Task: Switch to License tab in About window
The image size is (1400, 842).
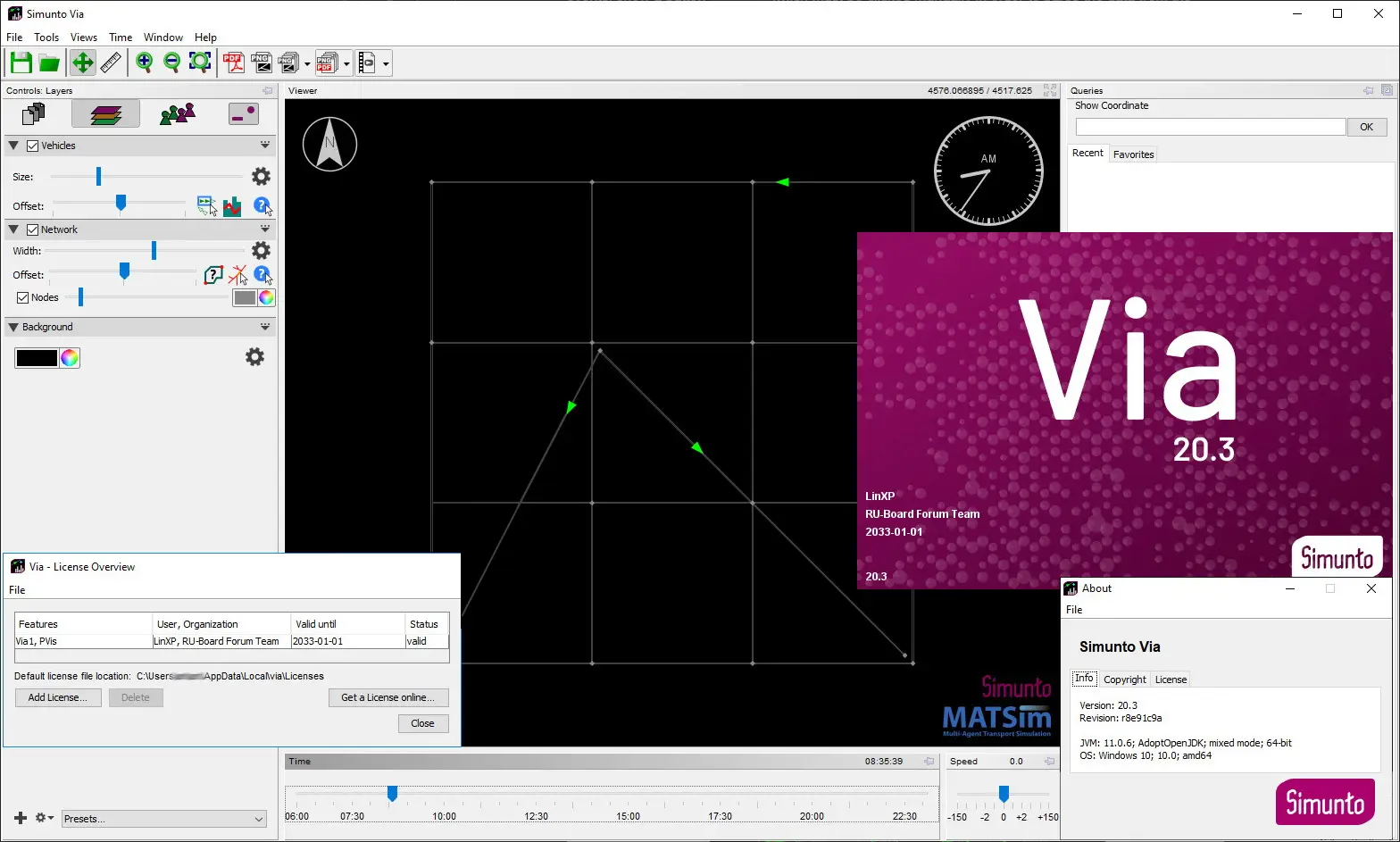Action: click(1171, 679)
